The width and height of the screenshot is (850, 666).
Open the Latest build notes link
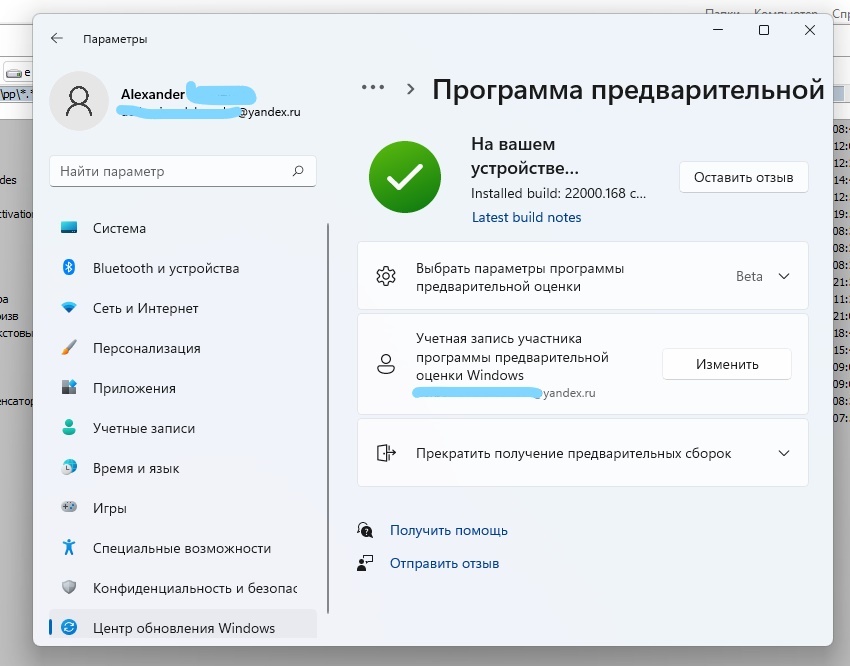tap(526, 217)
